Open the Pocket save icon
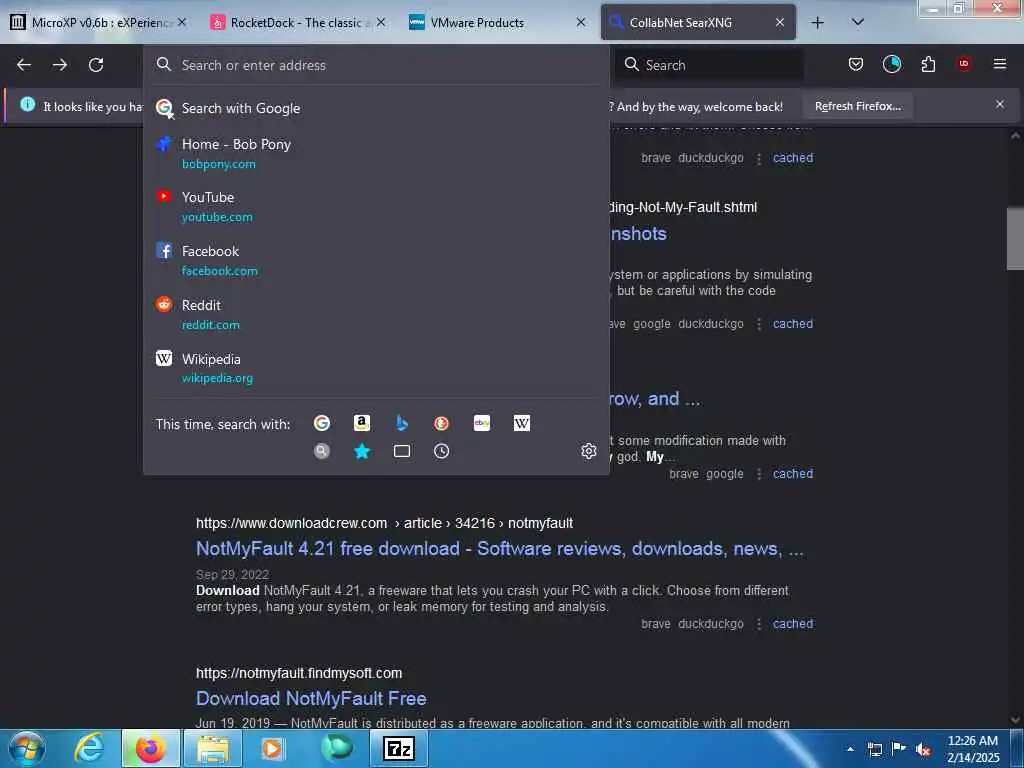Image resolution: width=1024 pixels, height=768 pixels. (x=856, y=64)
